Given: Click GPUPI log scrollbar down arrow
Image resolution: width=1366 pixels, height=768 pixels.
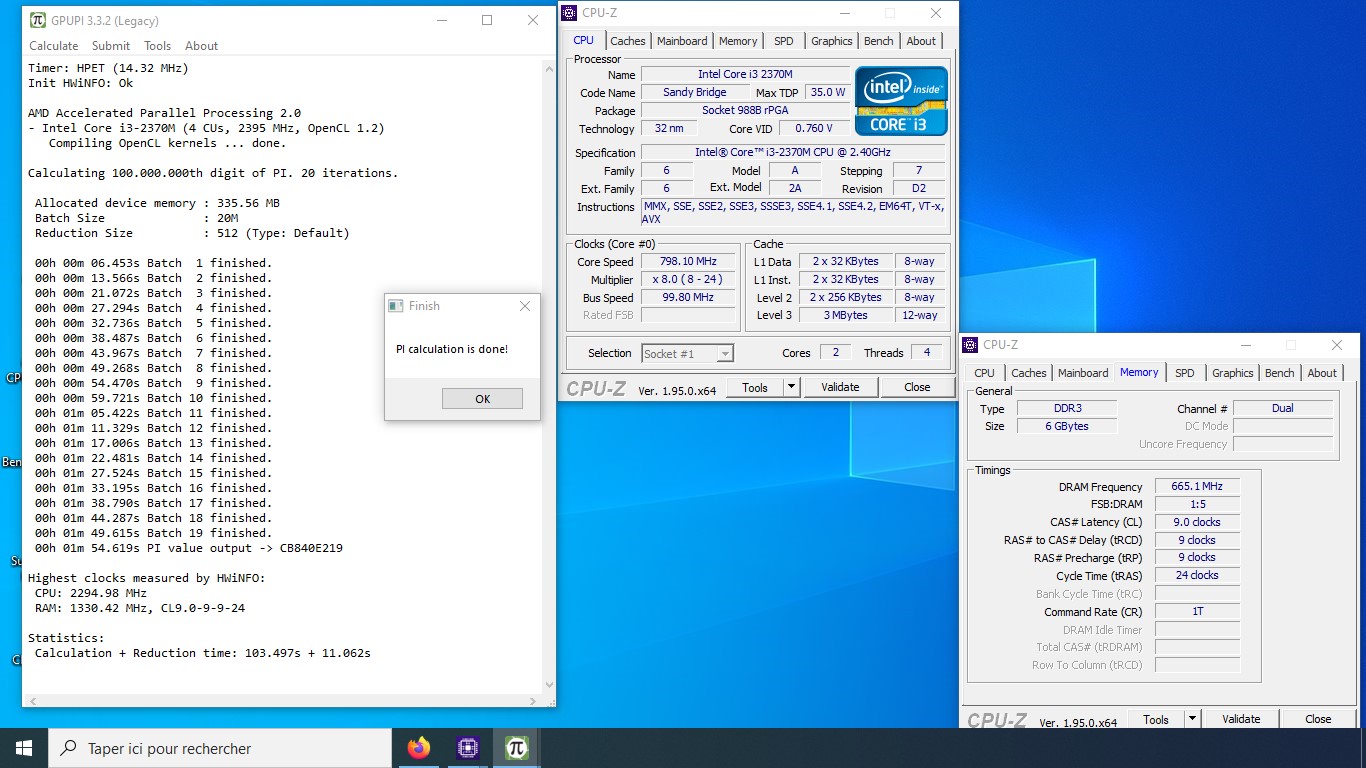Looking at the screenshot, I should 548,685.
